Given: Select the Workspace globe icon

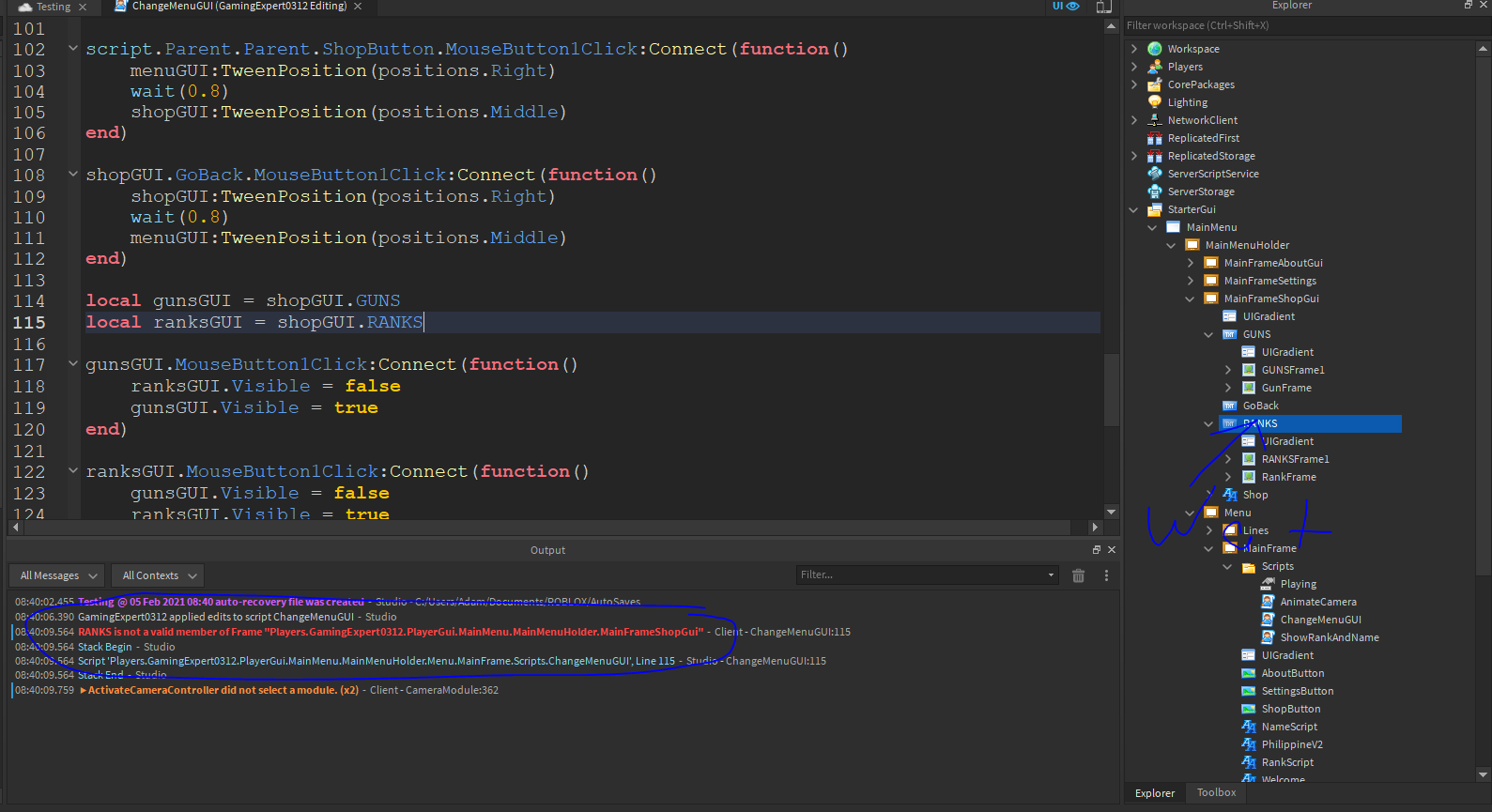Looking at the screenshot, I should (x=1155, y=49).
